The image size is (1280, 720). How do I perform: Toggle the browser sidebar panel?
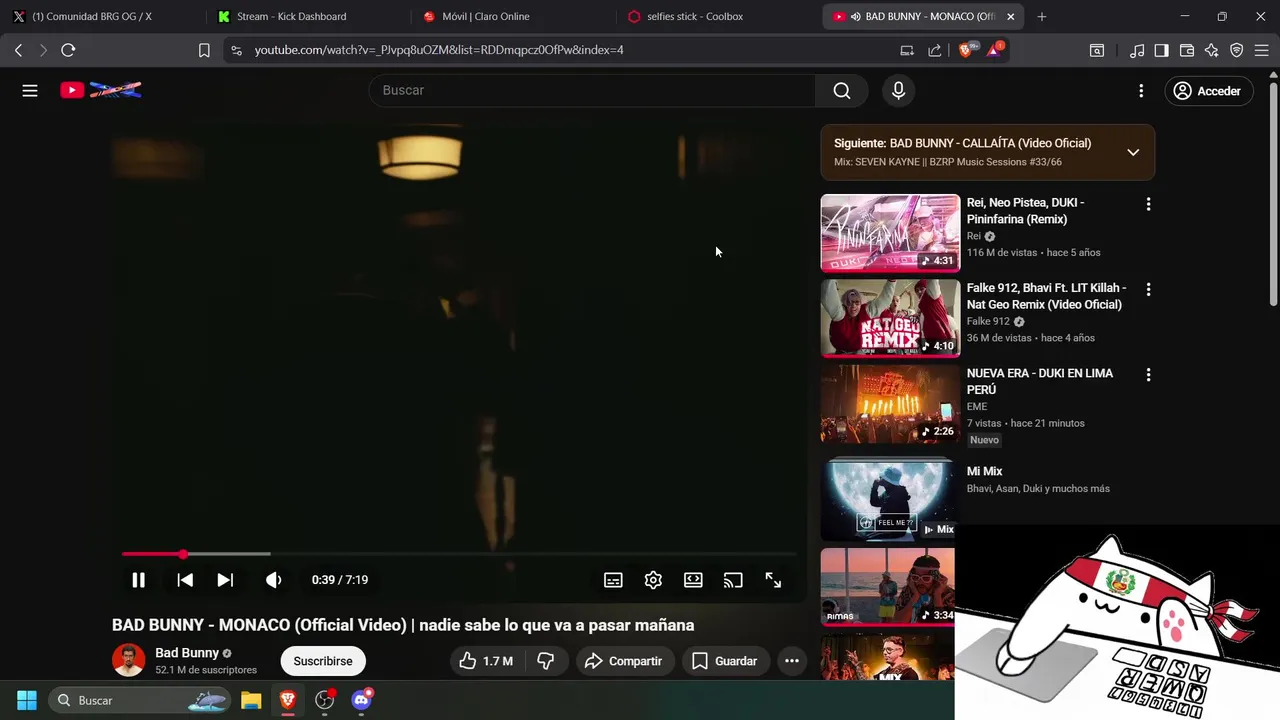(x=1161, y=50)
